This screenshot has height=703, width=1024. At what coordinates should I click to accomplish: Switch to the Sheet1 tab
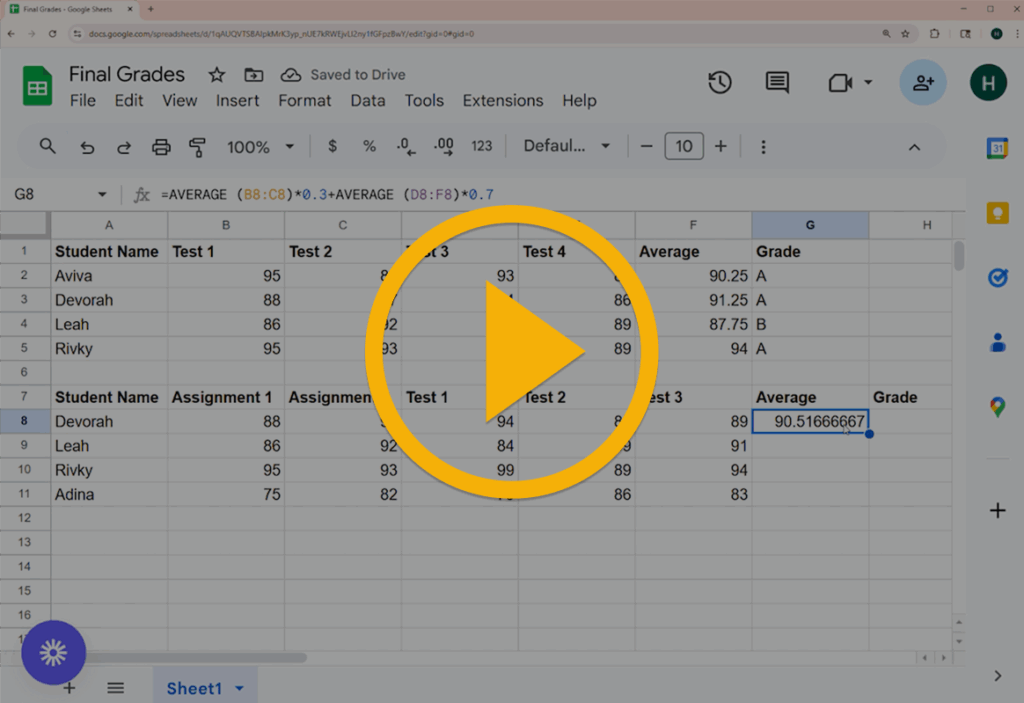(194, 688)
